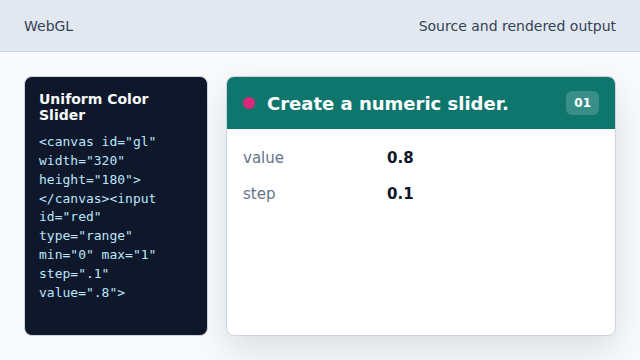Click the 'height="180">' code line
The height and width of the screenshot is (360, 640).
(x=90, y=180)
